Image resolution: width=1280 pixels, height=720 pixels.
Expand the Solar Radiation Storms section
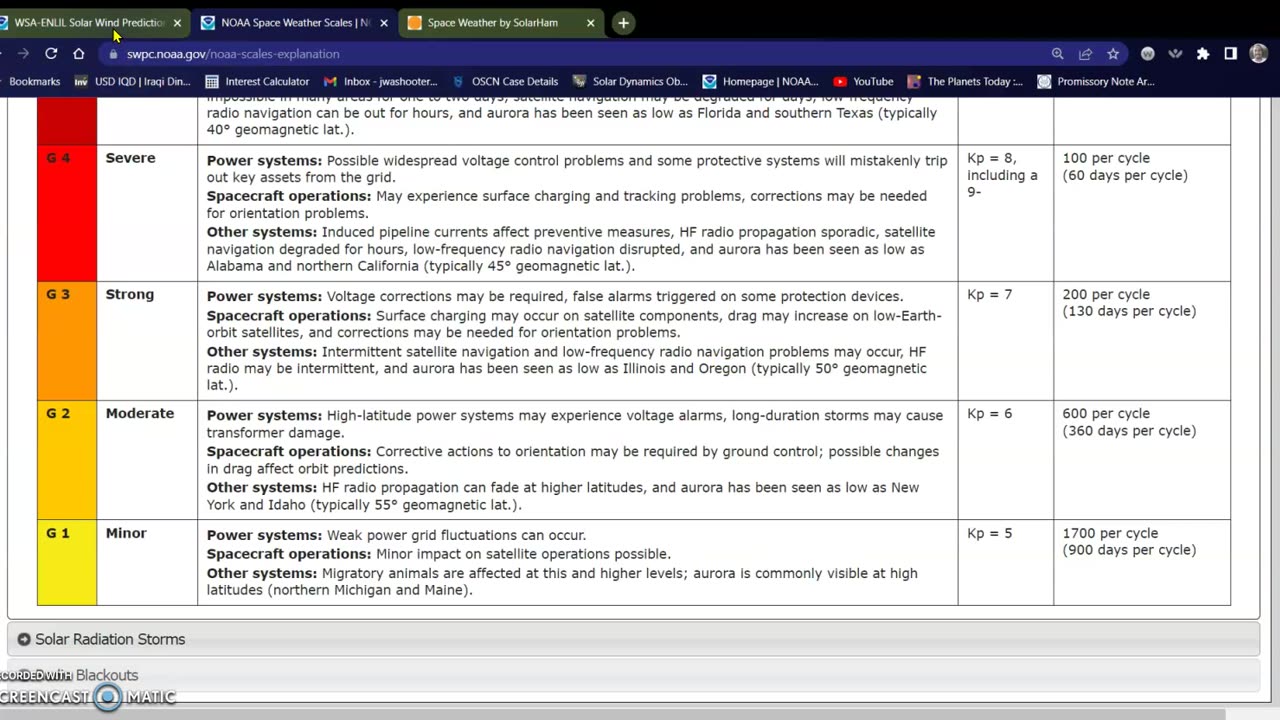(633, 639)
